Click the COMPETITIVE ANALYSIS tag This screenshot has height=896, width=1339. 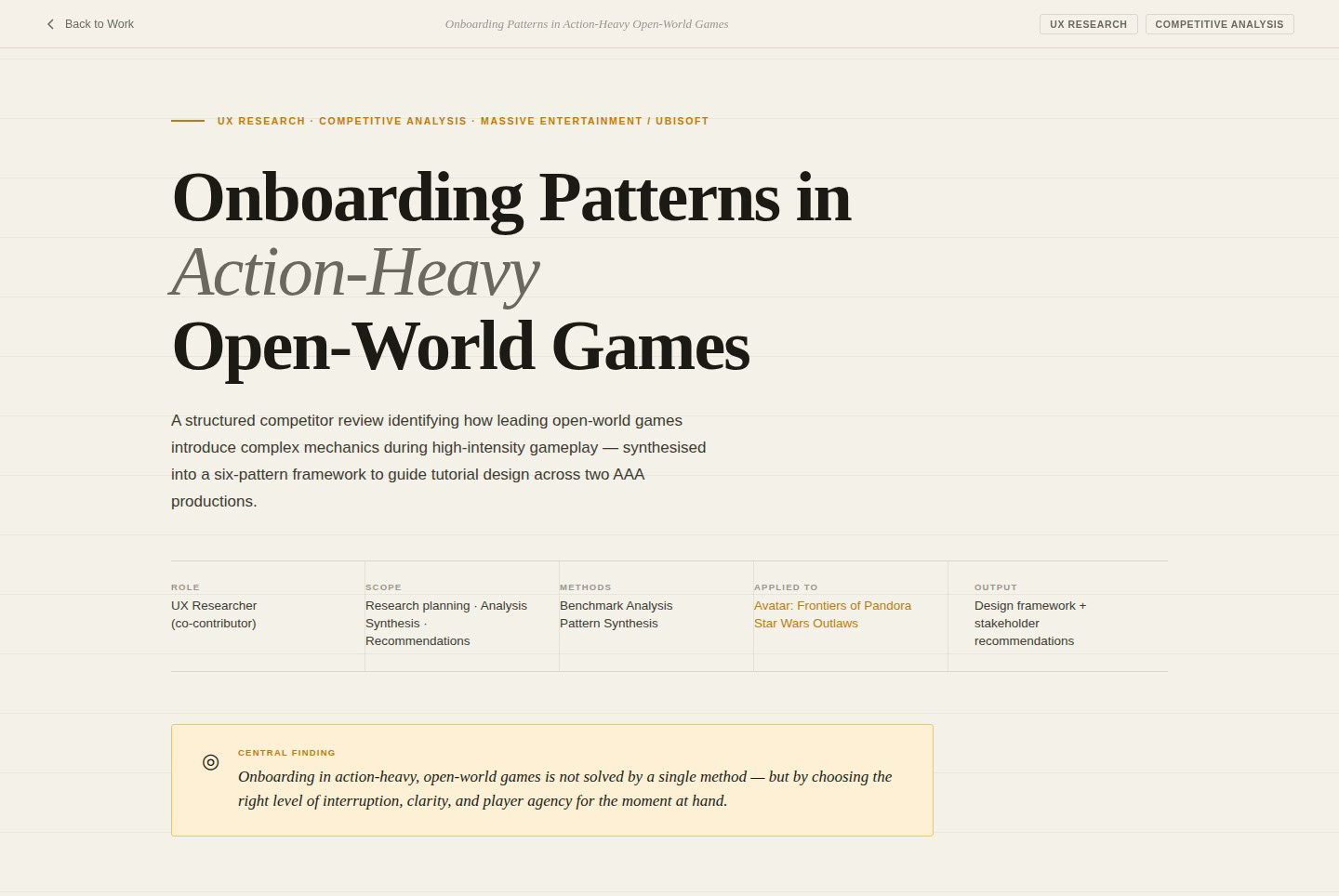[1219, 24]
